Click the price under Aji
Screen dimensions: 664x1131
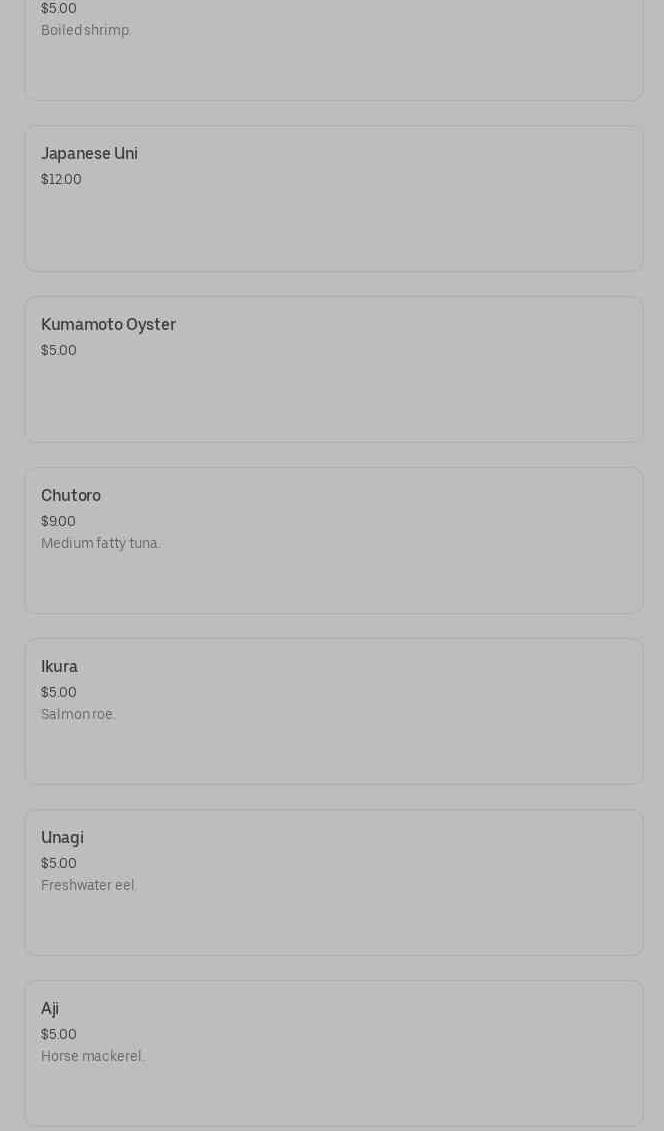[x=59, y=1034]
